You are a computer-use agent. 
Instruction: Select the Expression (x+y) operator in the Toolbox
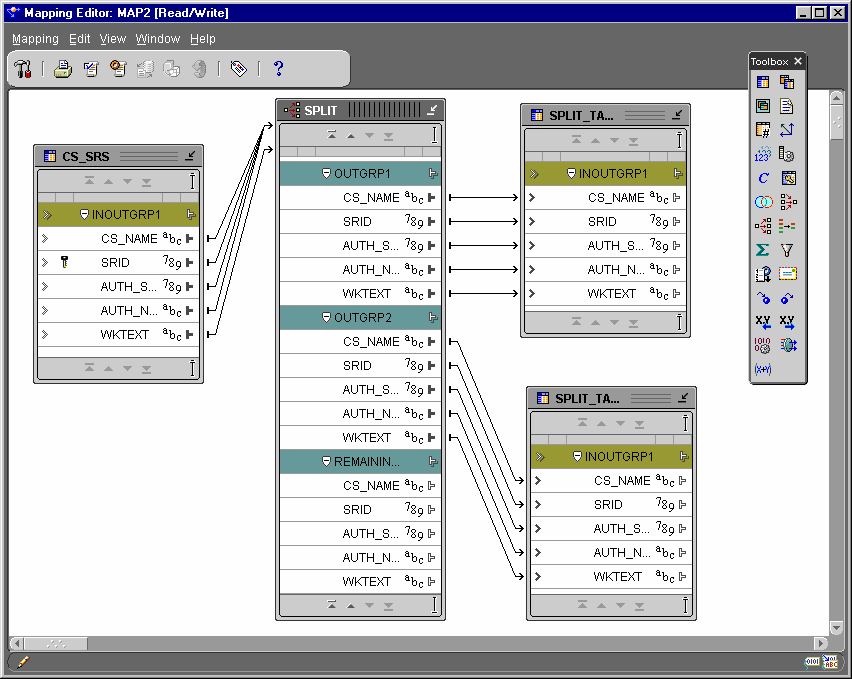click(x=763, y=369)
